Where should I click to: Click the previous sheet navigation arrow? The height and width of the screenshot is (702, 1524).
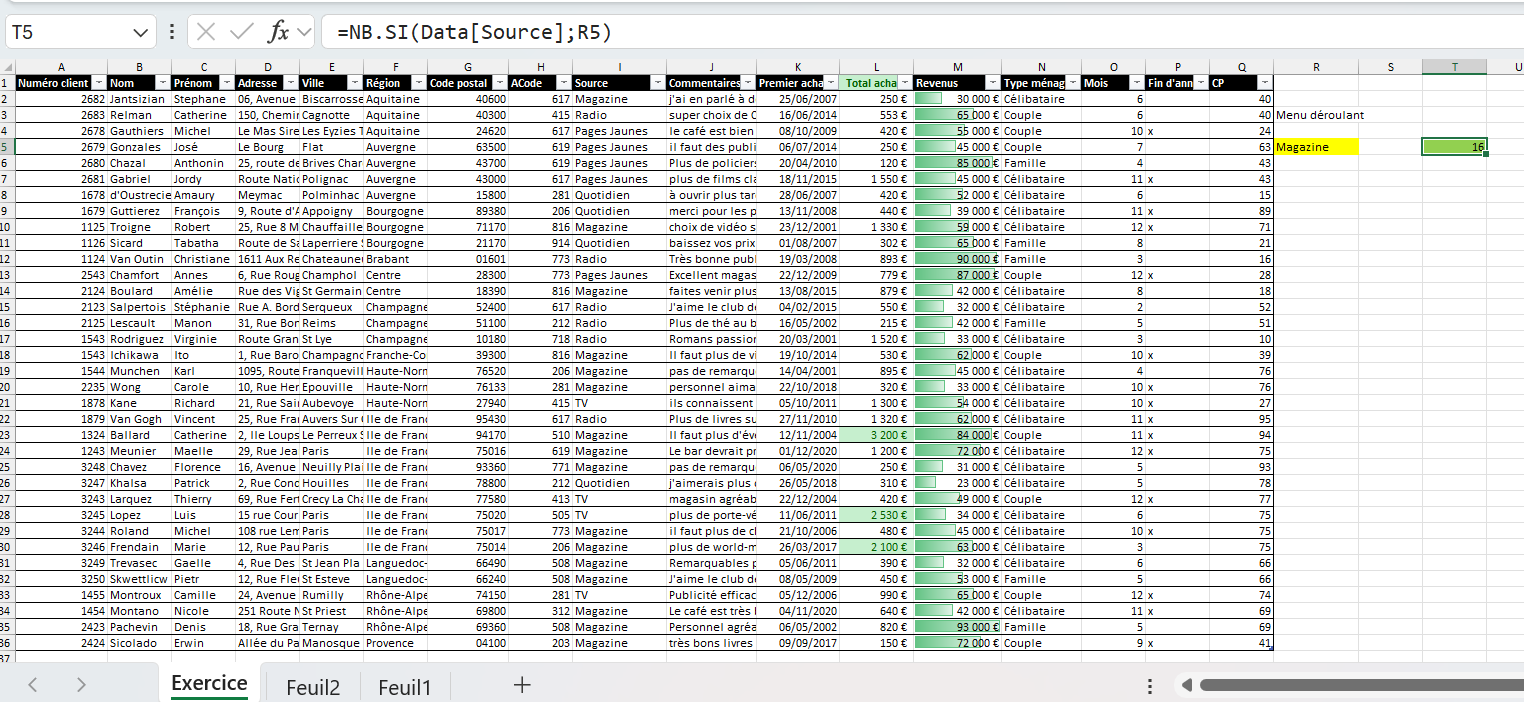(x=33, y=685)
